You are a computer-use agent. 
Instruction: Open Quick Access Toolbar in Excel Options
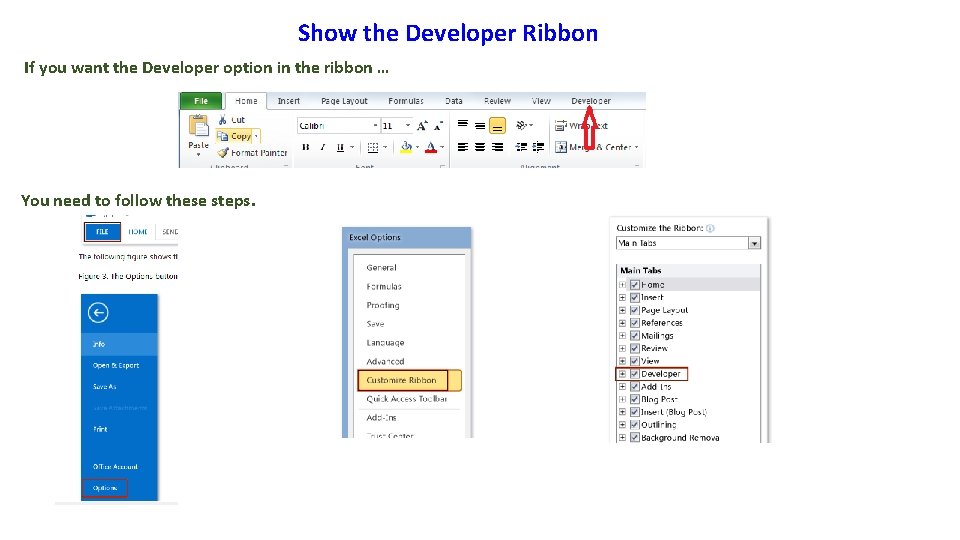(407, 399)
